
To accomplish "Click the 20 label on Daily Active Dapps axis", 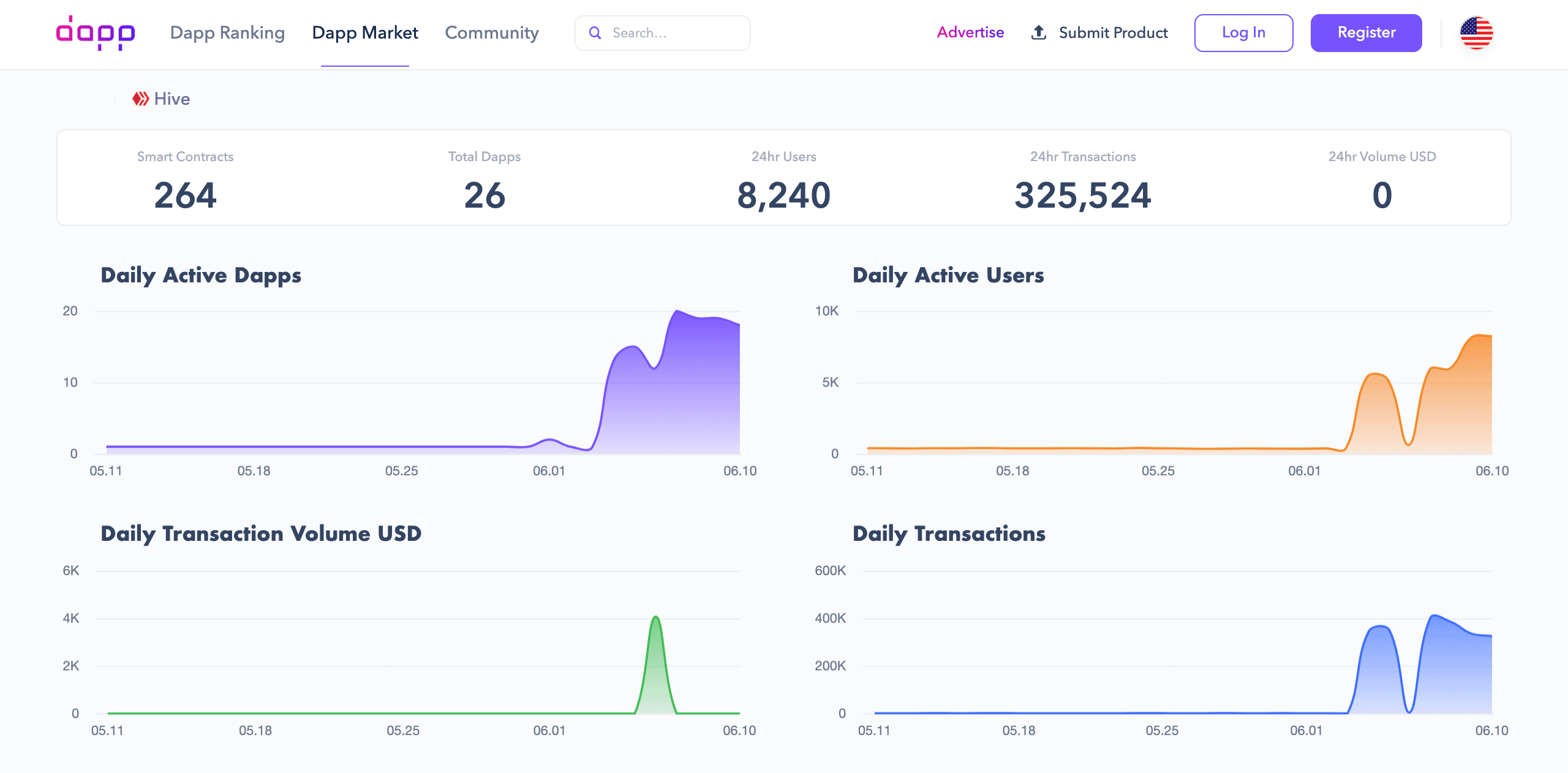I will tap(70, 311).
